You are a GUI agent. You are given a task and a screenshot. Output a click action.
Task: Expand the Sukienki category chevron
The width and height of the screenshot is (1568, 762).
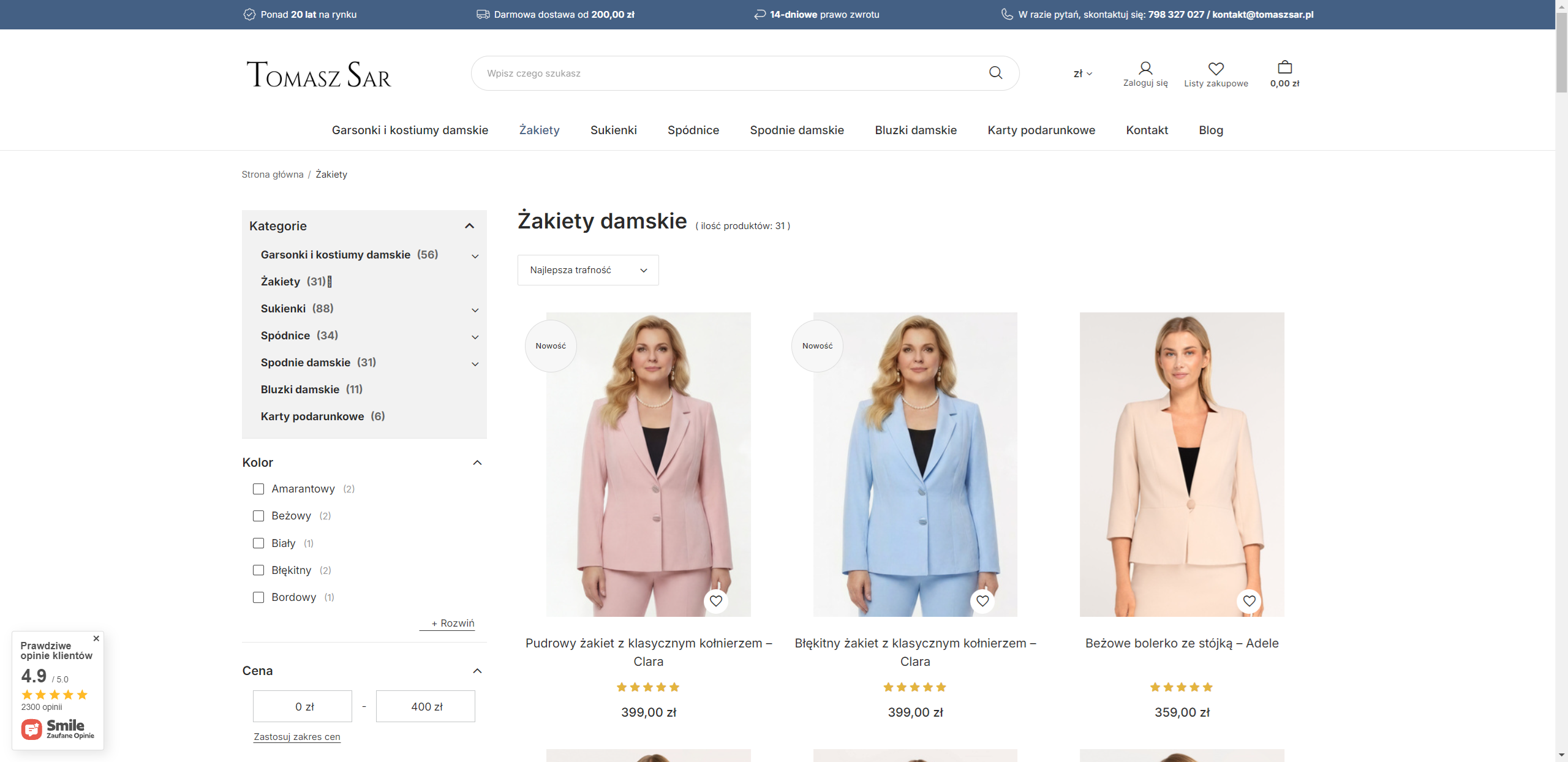[475, 310]
